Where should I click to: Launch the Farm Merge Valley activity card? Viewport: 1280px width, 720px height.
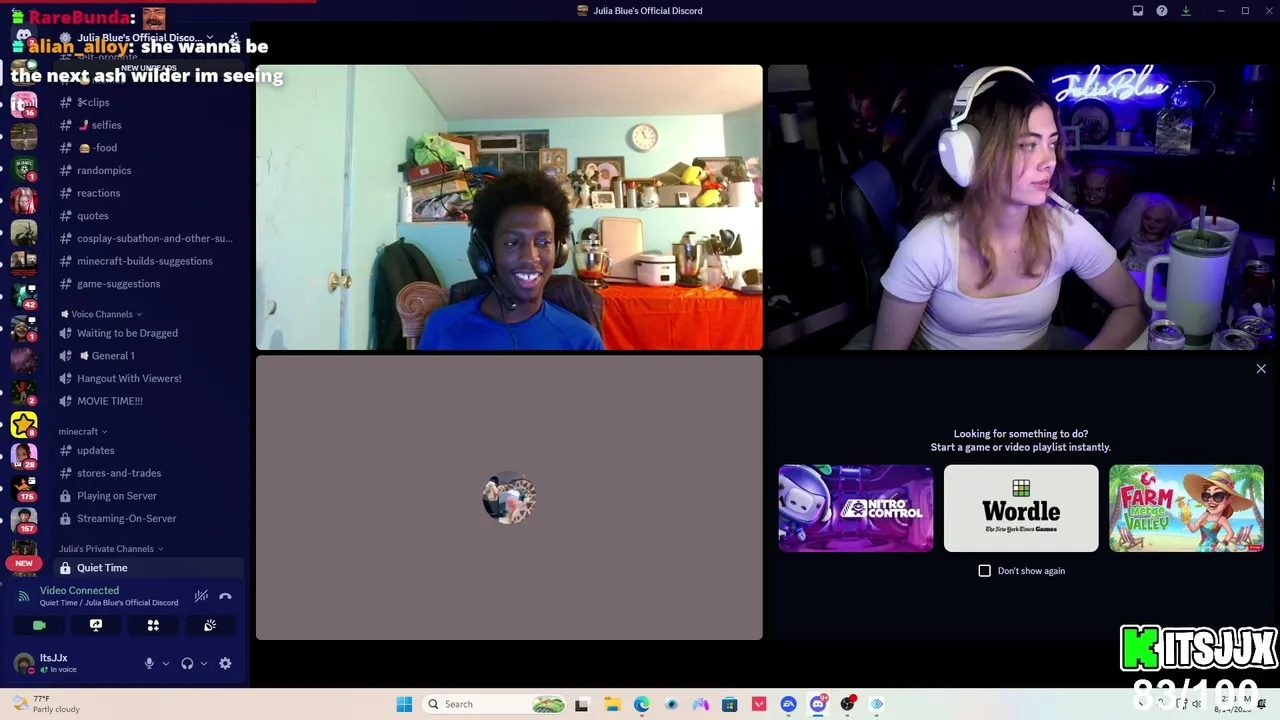(x=1186, y=508)
